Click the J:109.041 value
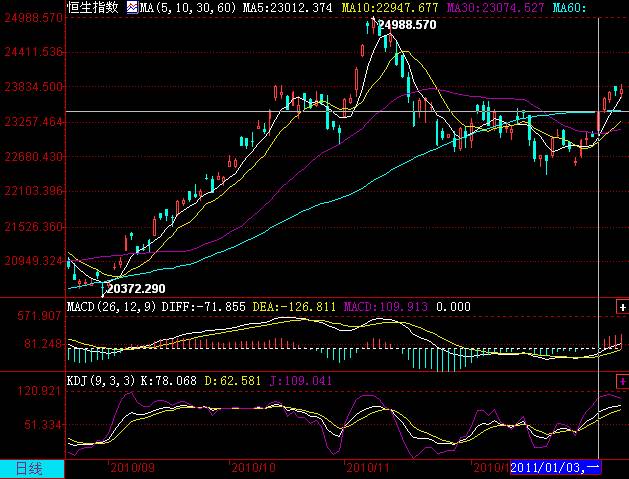The height and width of the screenshot is (479, 629). pos(301,381)
